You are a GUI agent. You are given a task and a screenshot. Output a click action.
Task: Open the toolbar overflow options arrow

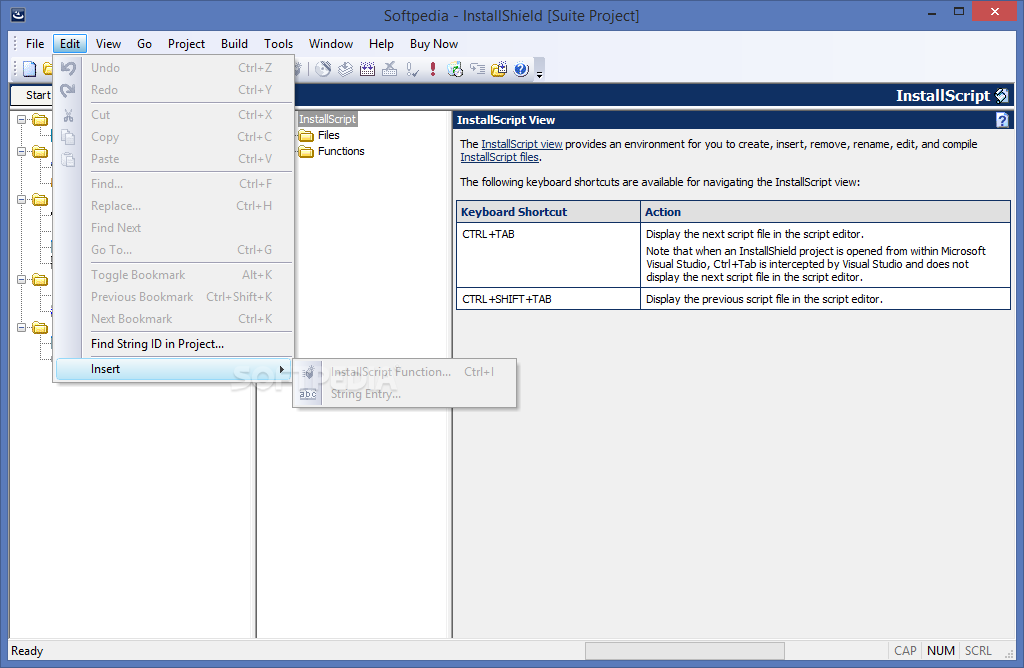(x=539, y=70)
